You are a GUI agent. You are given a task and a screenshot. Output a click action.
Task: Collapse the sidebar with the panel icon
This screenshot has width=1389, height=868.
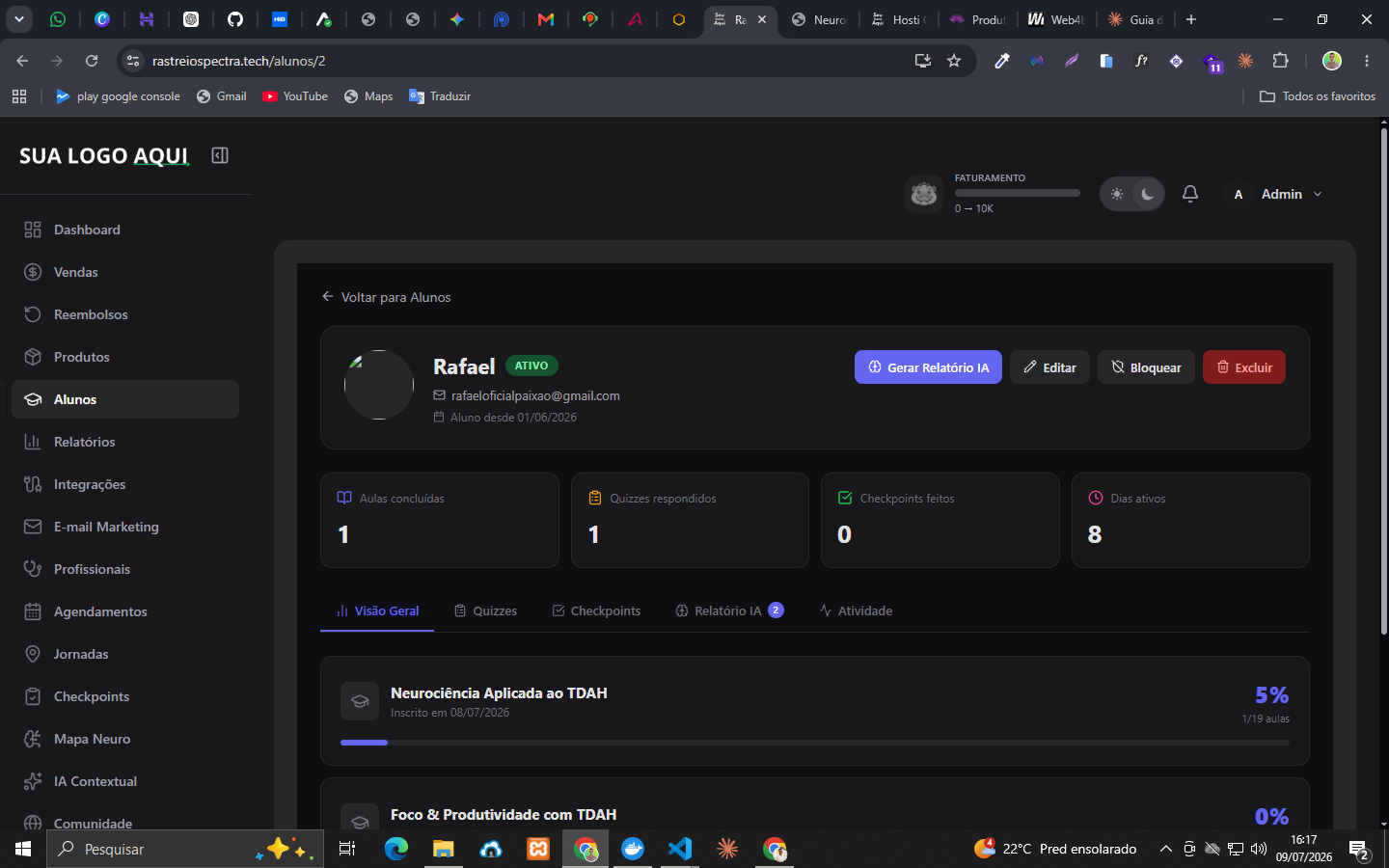pyautogui.click(x=220, y=155)
